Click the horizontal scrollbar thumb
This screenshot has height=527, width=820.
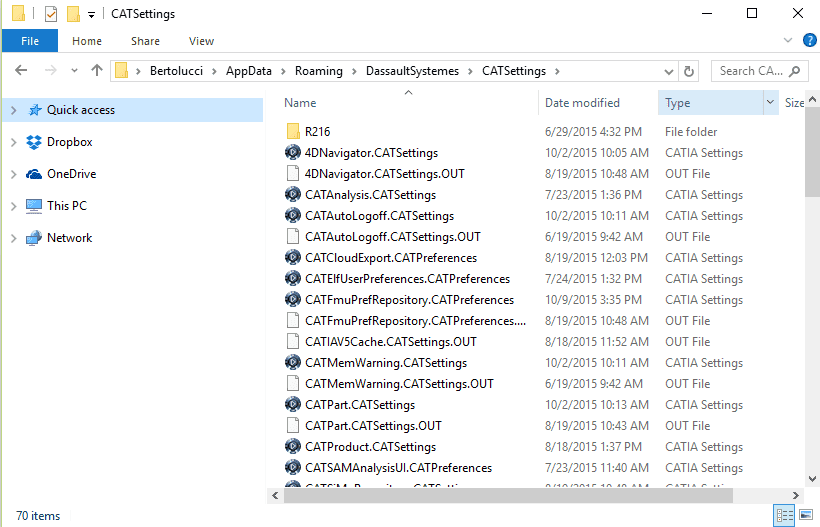508,495
